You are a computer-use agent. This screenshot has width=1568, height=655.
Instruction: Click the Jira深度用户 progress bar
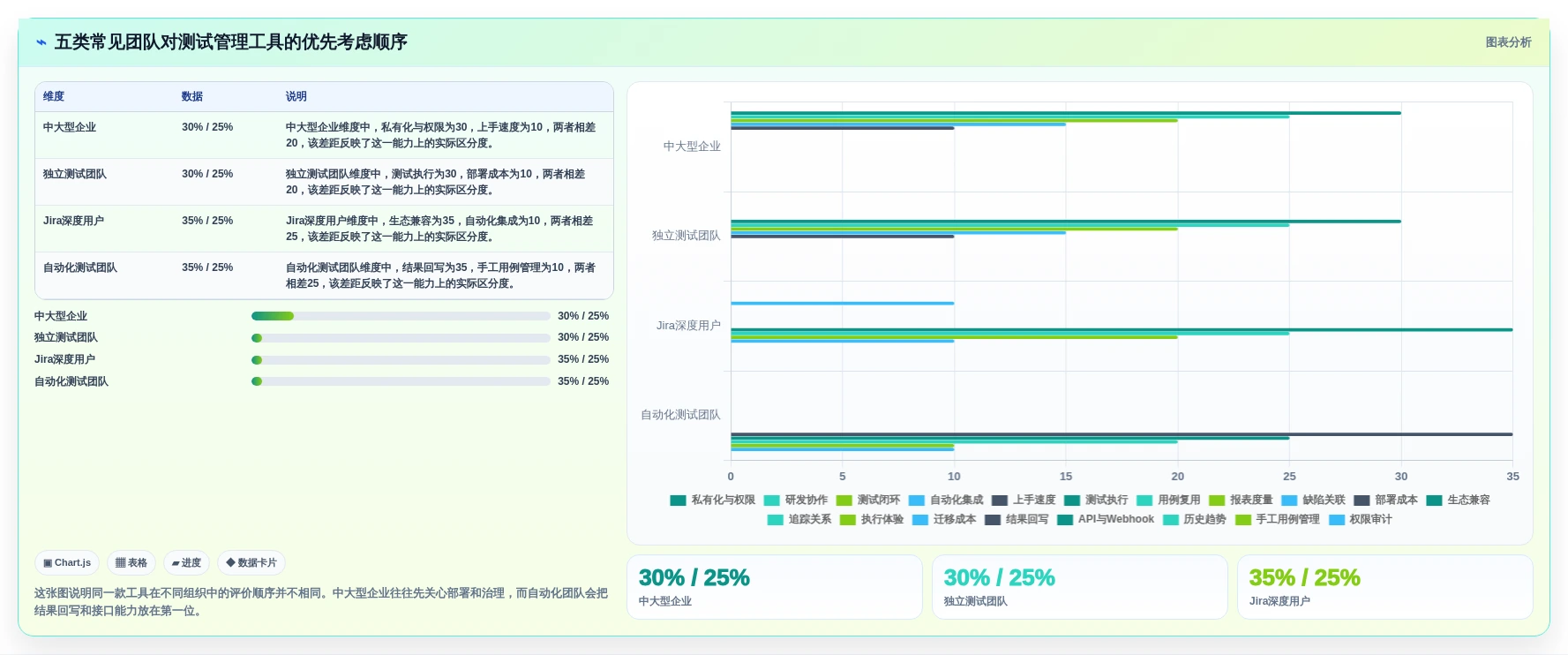point(401,360)
